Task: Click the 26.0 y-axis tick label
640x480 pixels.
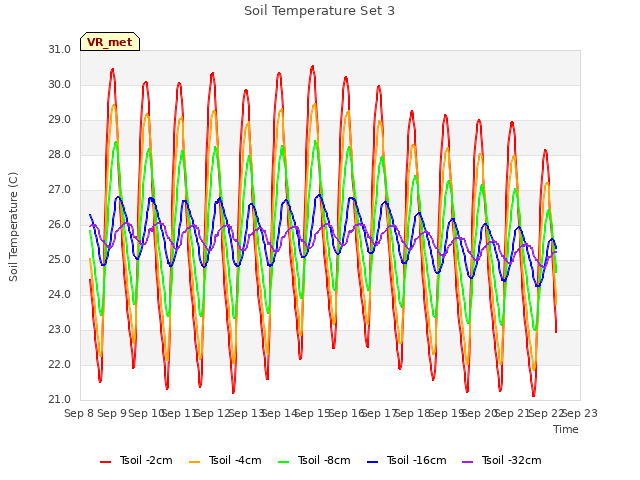Action: click(x=60, y=224)
